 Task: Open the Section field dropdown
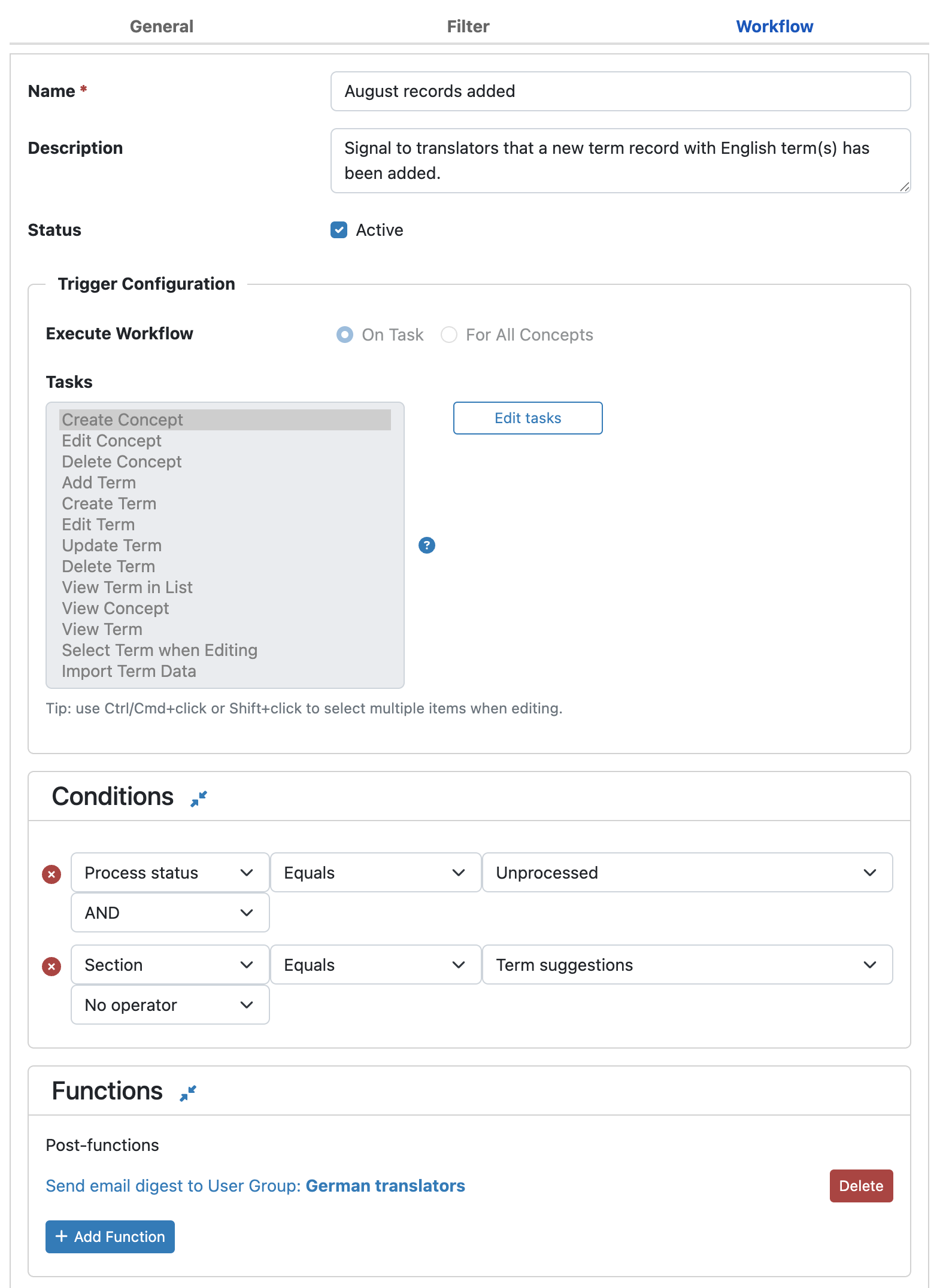point(170,965)
